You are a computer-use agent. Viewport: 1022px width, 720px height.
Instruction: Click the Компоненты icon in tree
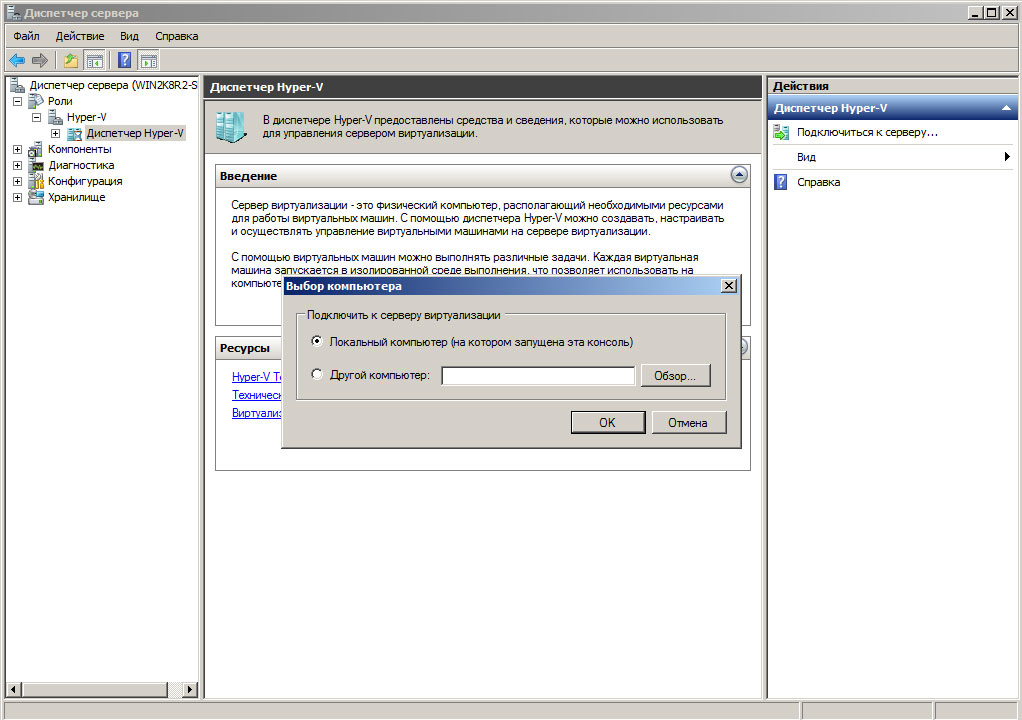(36, 149)
